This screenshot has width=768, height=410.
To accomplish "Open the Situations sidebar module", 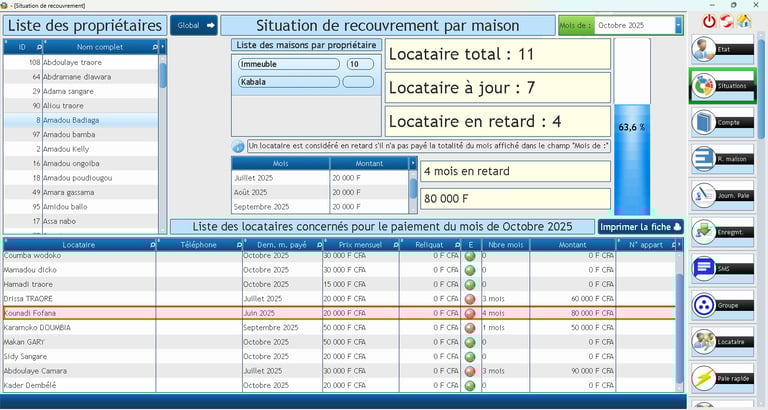I will [x=722, y=86].
